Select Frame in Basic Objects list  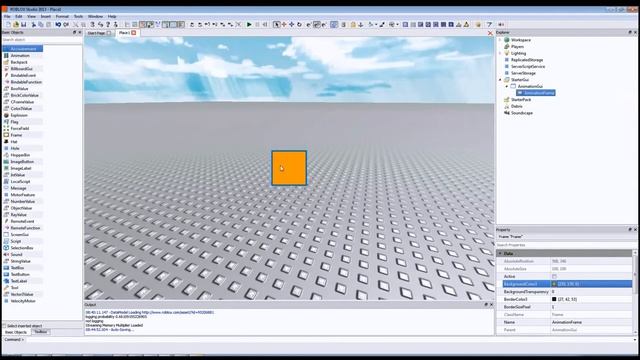[16, 135]
